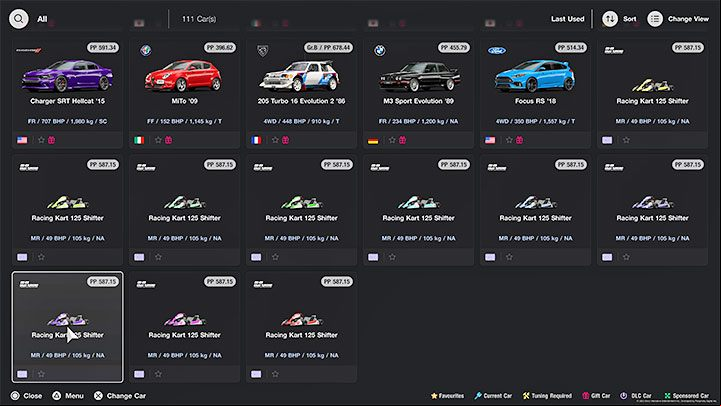The width and height of the screenshot is (721, 406).
Task: Select the 205 Turbo 16 Evolution 2 image
Action: (300, 76)
